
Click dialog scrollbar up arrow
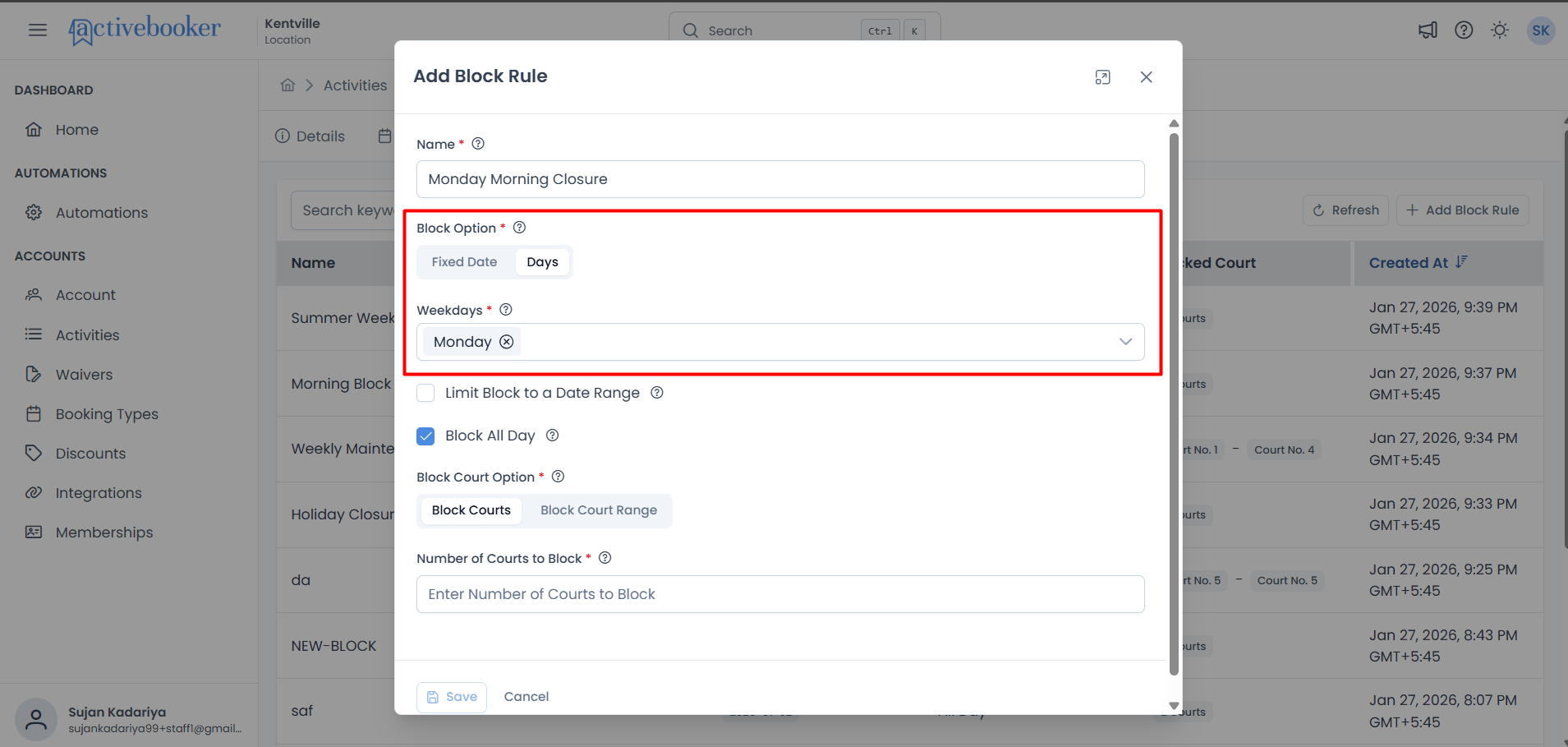[1174, 123]
